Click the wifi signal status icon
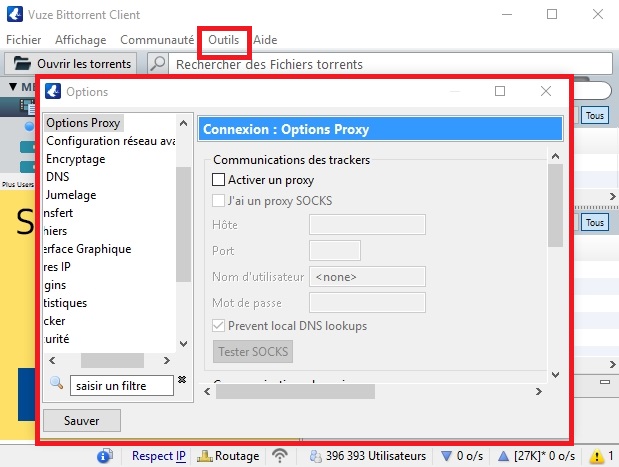Viewport: 619px width, 467px height. click(x=280, y=456)
